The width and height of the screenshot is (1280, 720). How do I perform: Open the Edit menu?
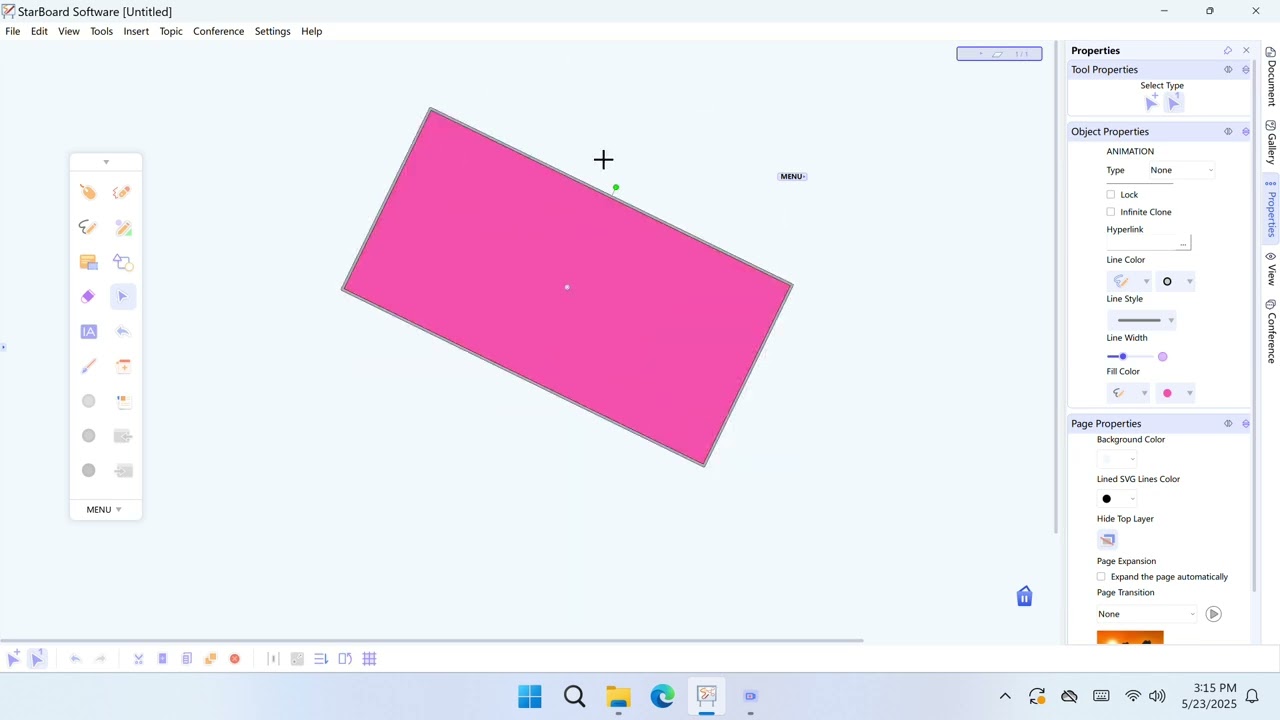39,31
